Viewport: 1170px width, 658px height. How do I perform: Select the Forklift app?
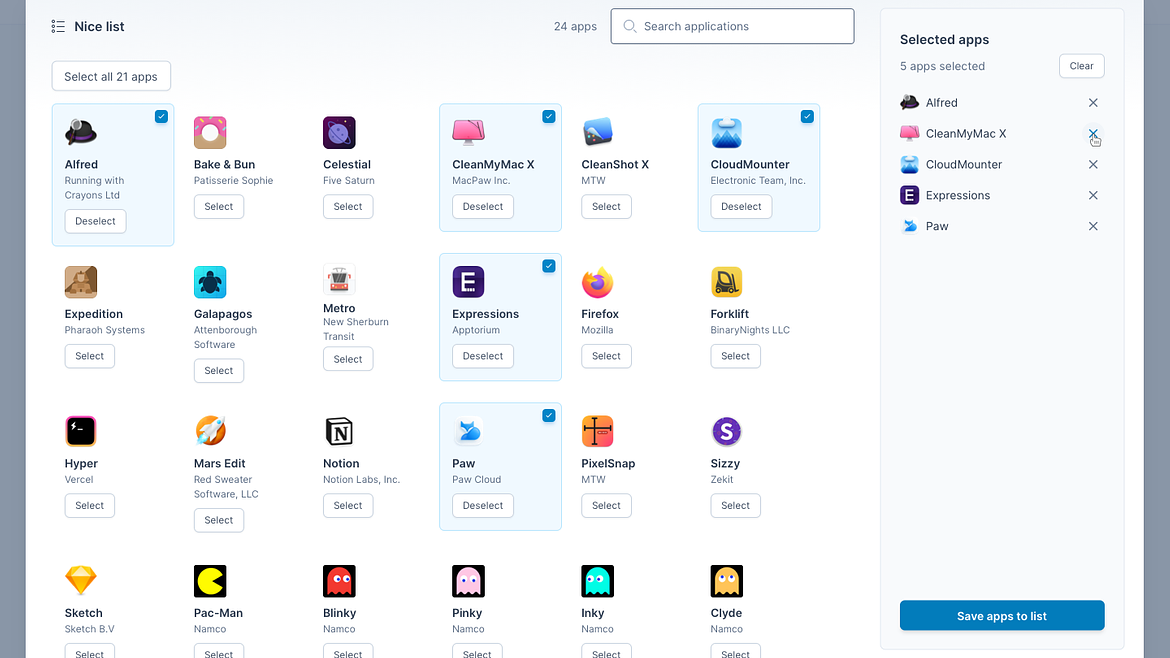tap(735, 356)
